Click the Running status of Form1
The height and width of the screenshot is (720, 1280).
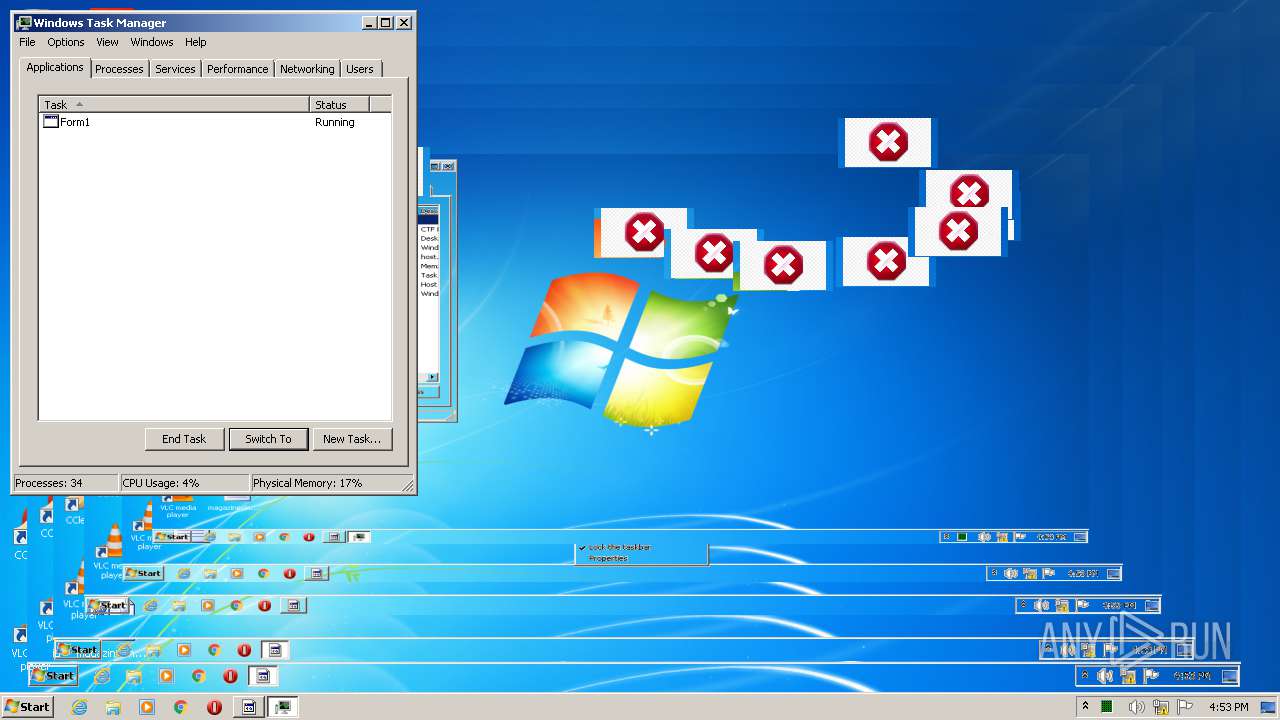point(335,122)
